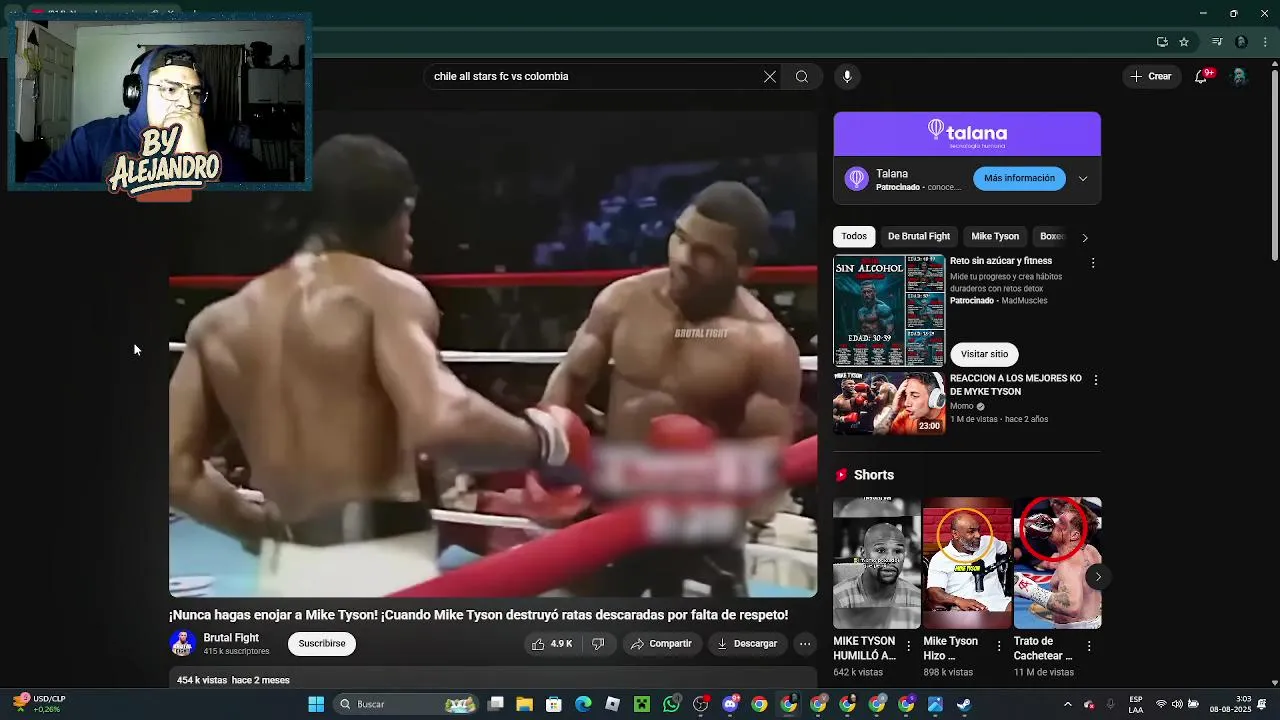
Task: Start voice search with microphone
Action: pos(847,76)
